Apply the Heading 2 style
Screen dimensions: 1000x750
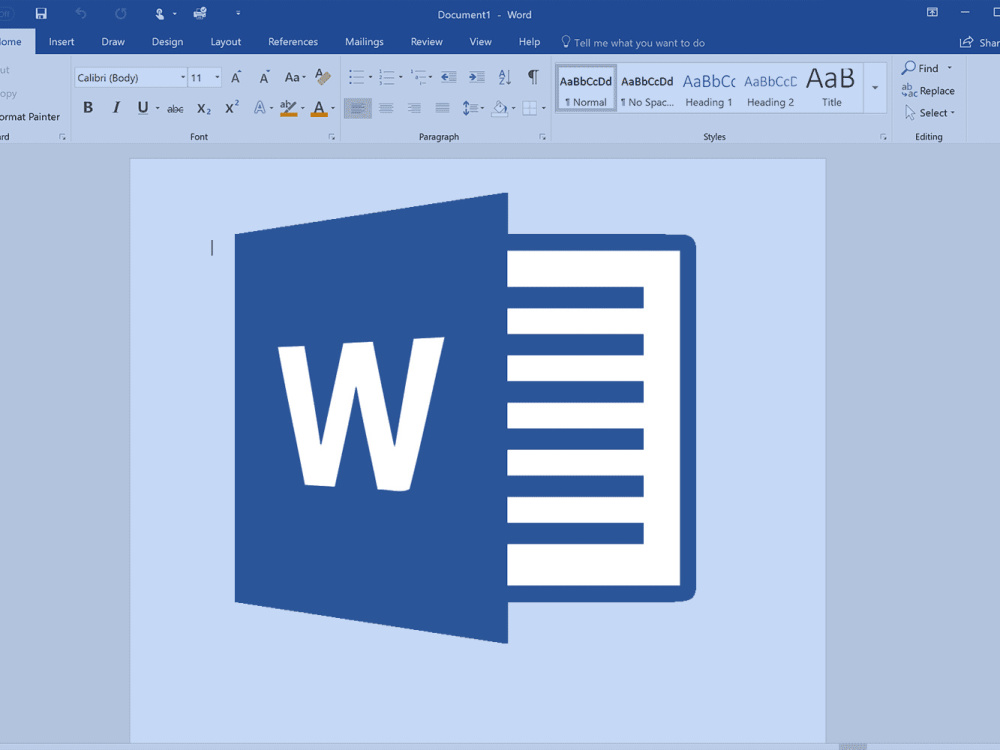(x=770, y=88)
